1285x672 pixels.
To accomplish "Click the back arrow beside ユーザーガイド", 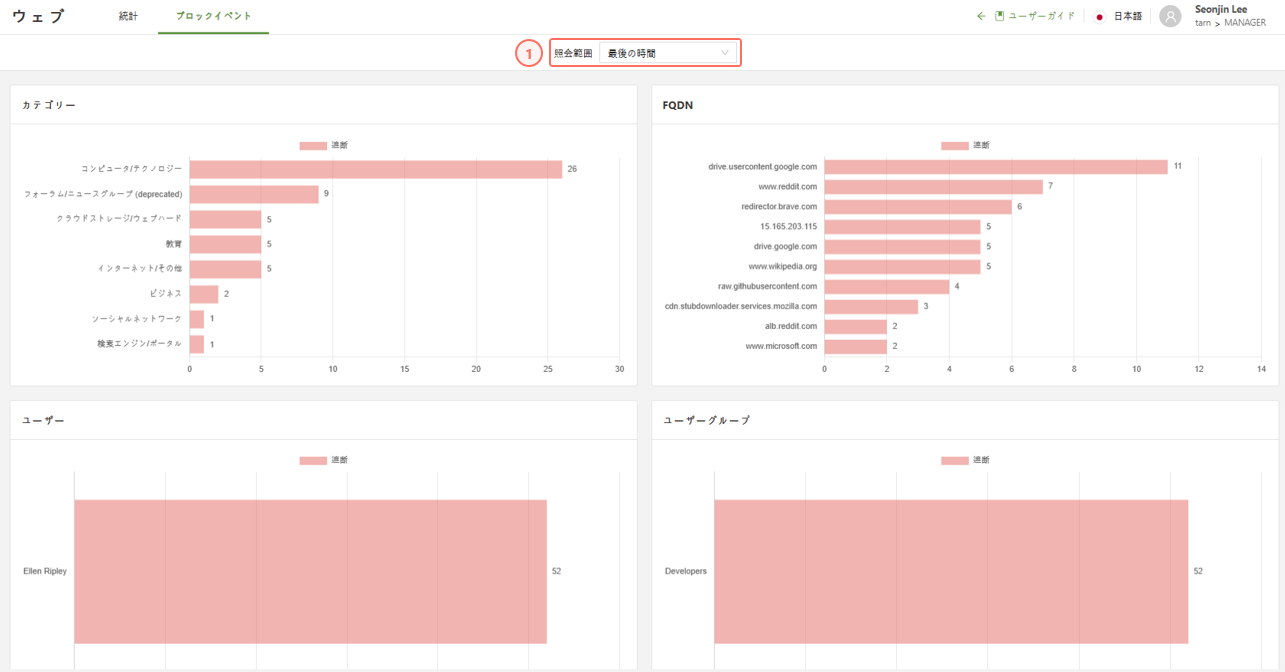I will point(981,16).
